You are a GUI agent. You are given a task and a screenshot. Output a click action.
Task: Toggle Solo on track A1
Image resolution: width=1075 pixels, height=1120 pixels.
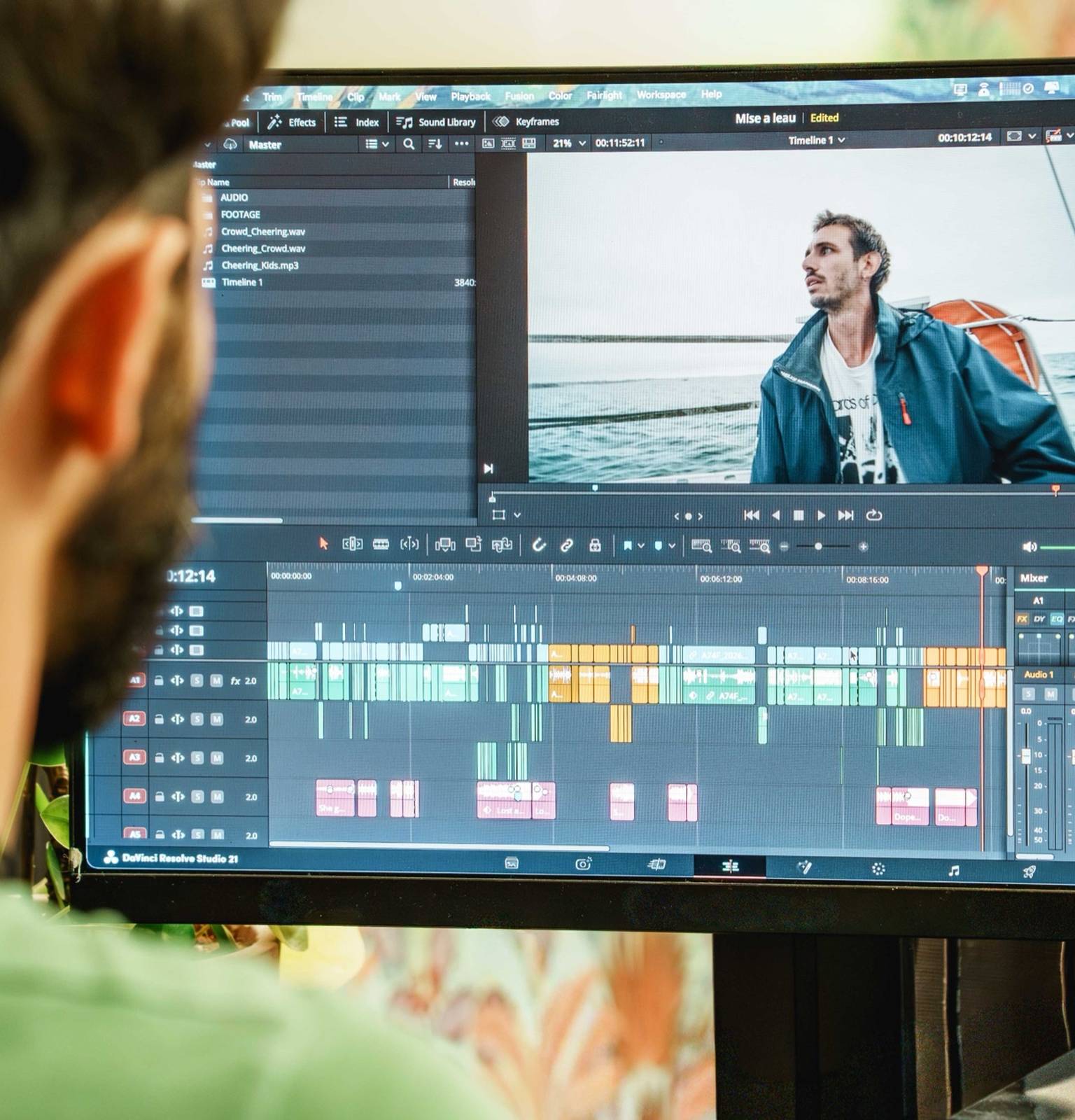tap(197, 680)
